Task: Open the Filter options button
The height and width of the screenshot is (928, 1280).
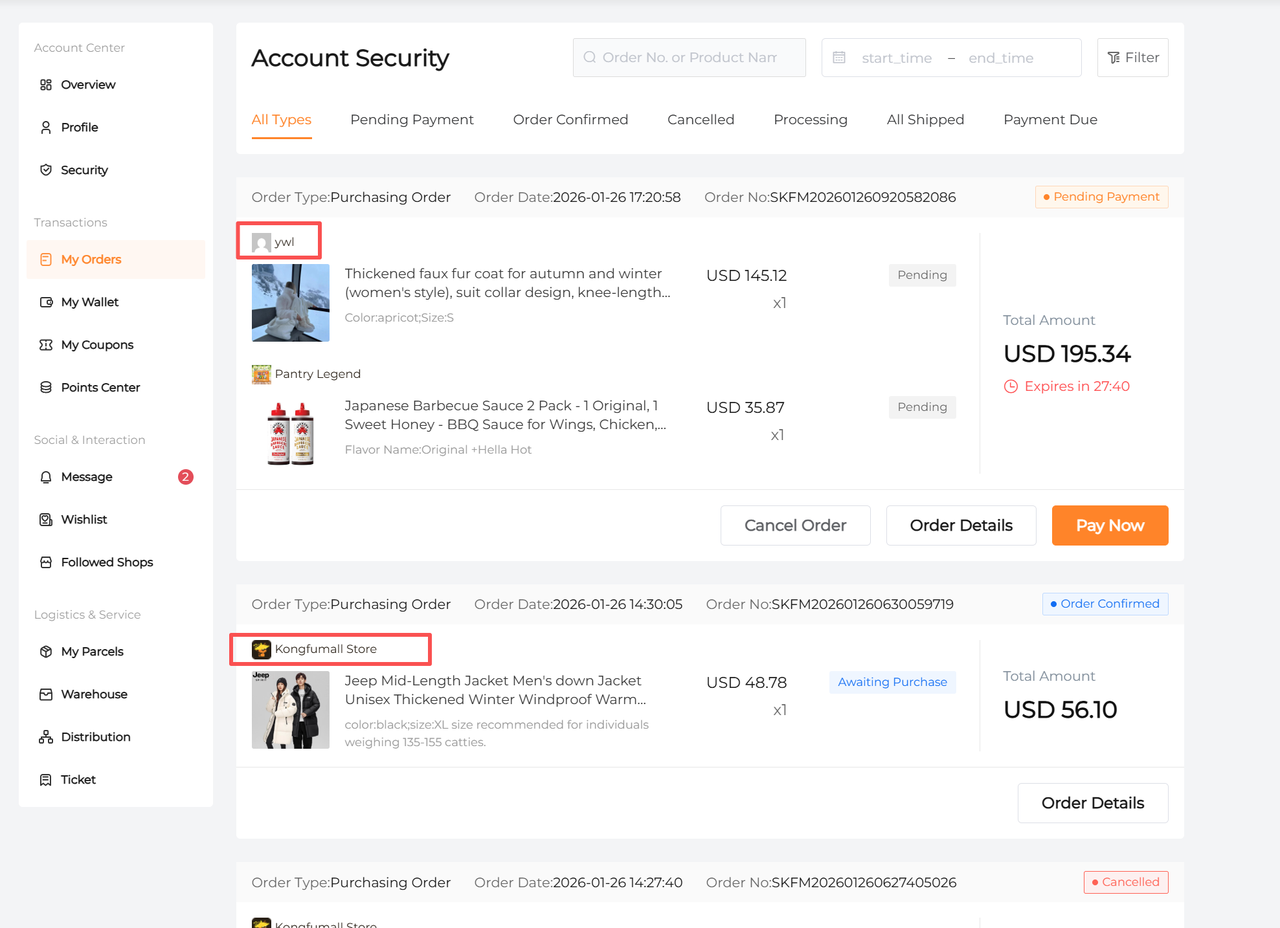Action: pyautogui.click(x=1132, y=58)
